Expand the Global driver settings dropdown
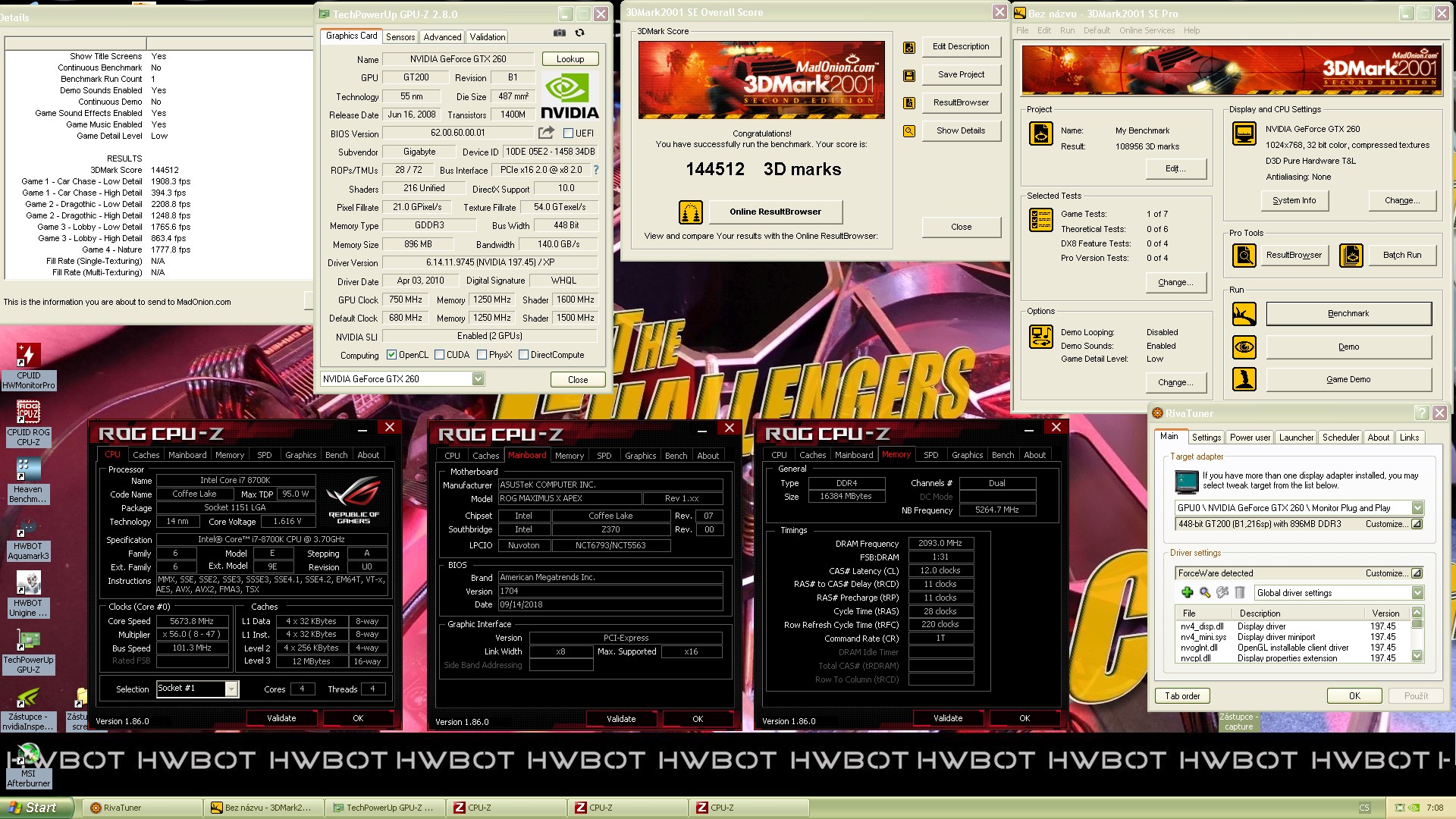The width and height of the screenshot is (1456, 819). (x=1417, y=593)
